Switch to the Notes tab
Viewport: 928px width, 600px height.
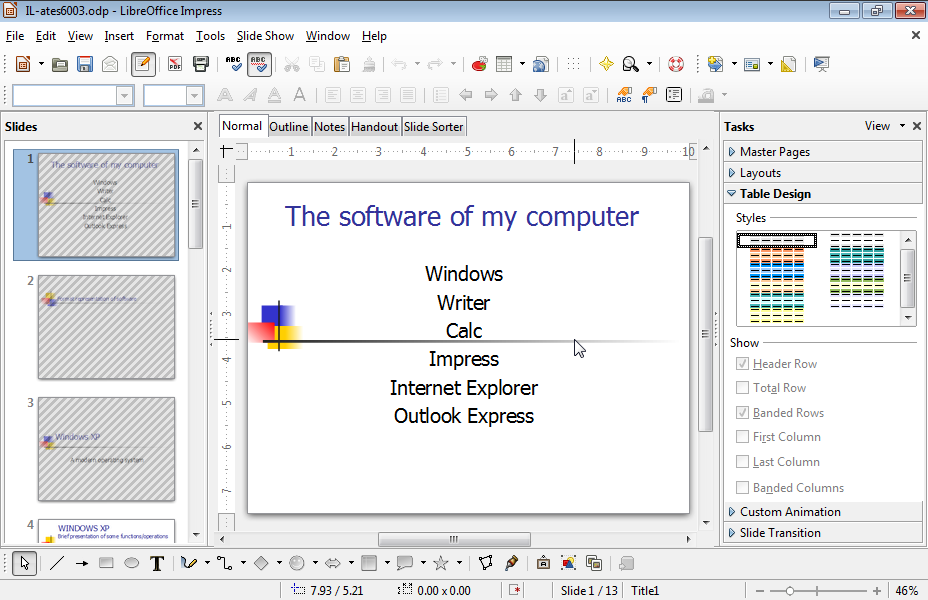pyautogui.click(x=330, y=127)
